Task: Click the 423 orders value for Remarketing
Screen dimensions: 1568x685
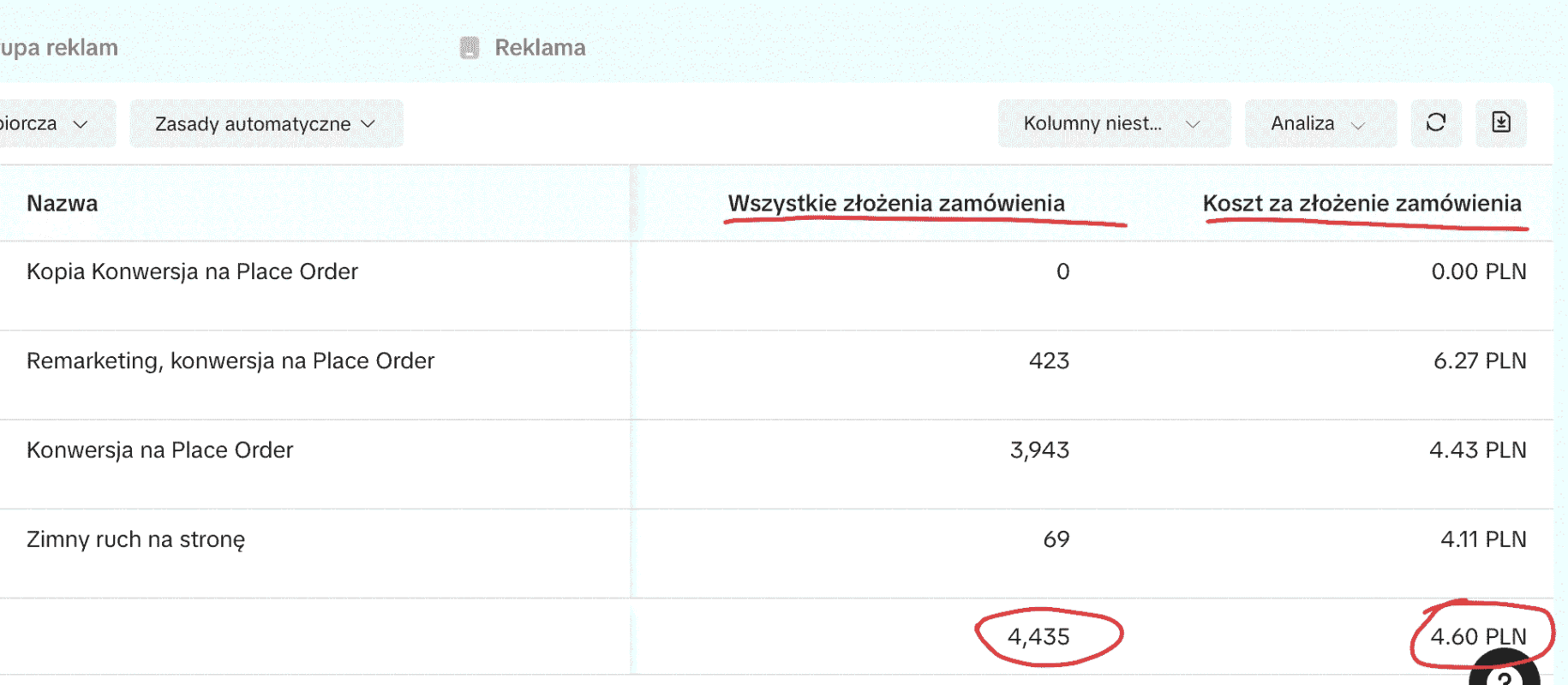Action: (1050, 360)
